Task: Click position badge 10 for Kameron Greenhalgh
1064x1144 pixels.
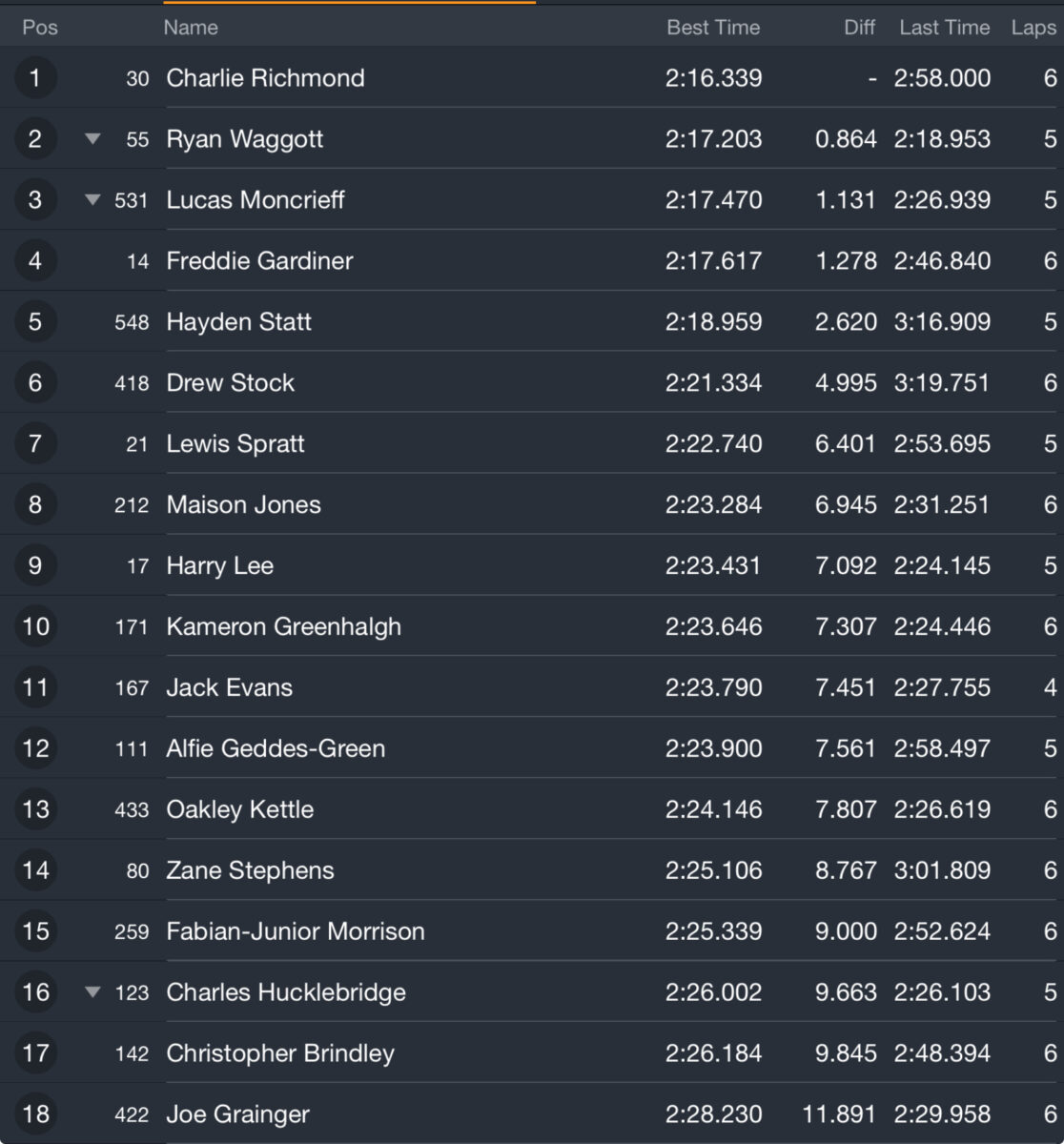Action: [x=35, y=626]
